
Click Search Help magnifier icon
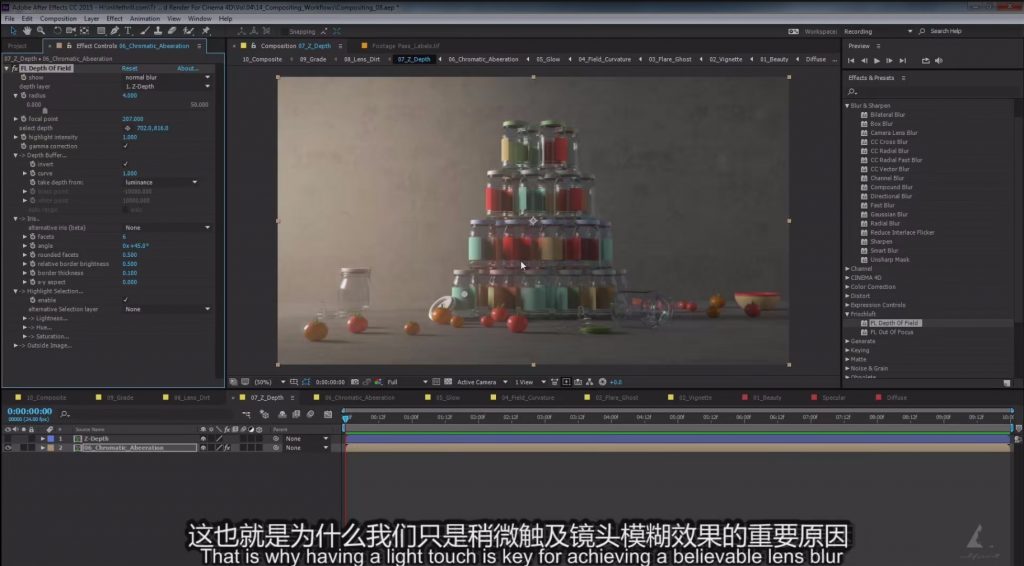click(x=921, y=31)
